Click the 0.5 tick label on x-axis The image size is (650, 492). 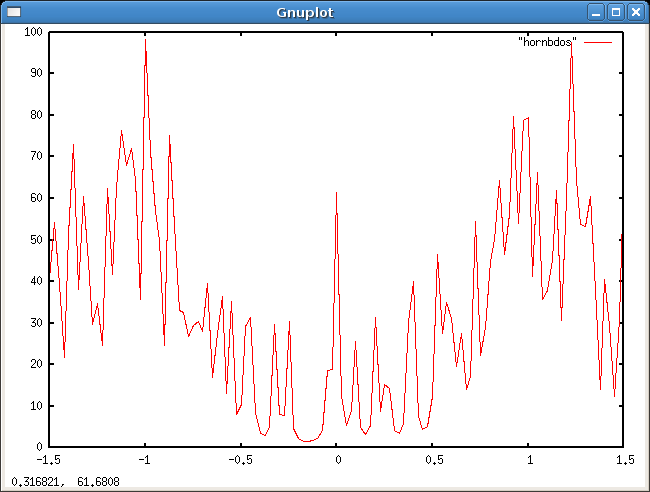433,460
